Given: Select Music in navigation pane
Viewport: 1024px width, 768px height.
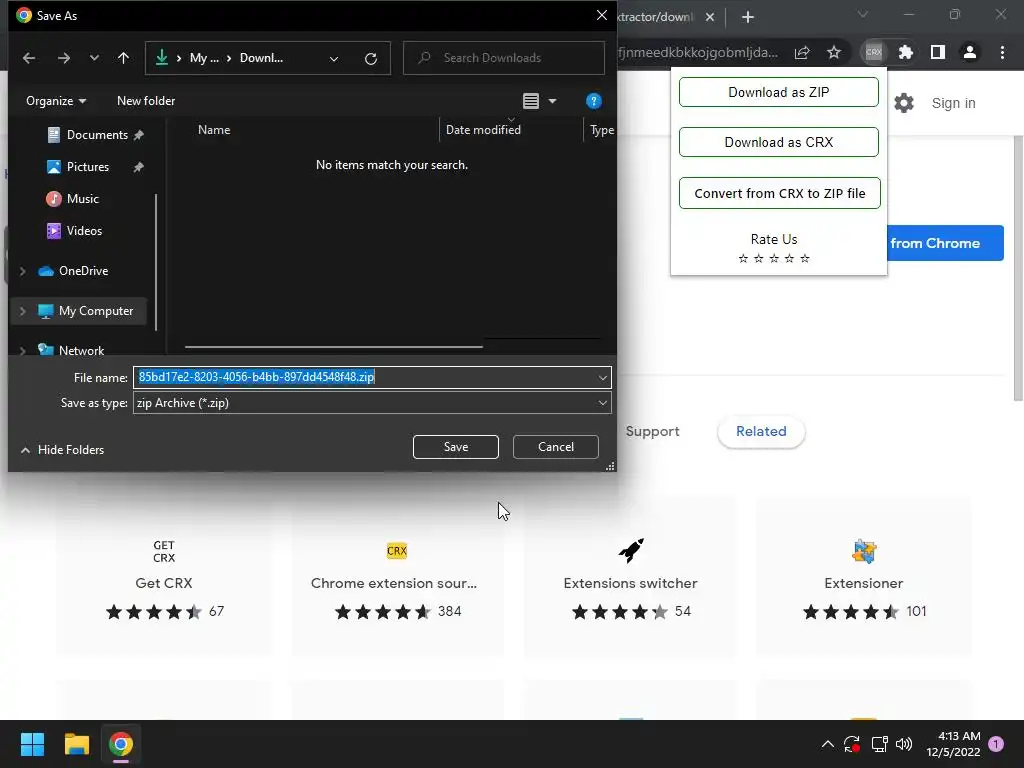Looking at the screenshot, I should (72, 199).
